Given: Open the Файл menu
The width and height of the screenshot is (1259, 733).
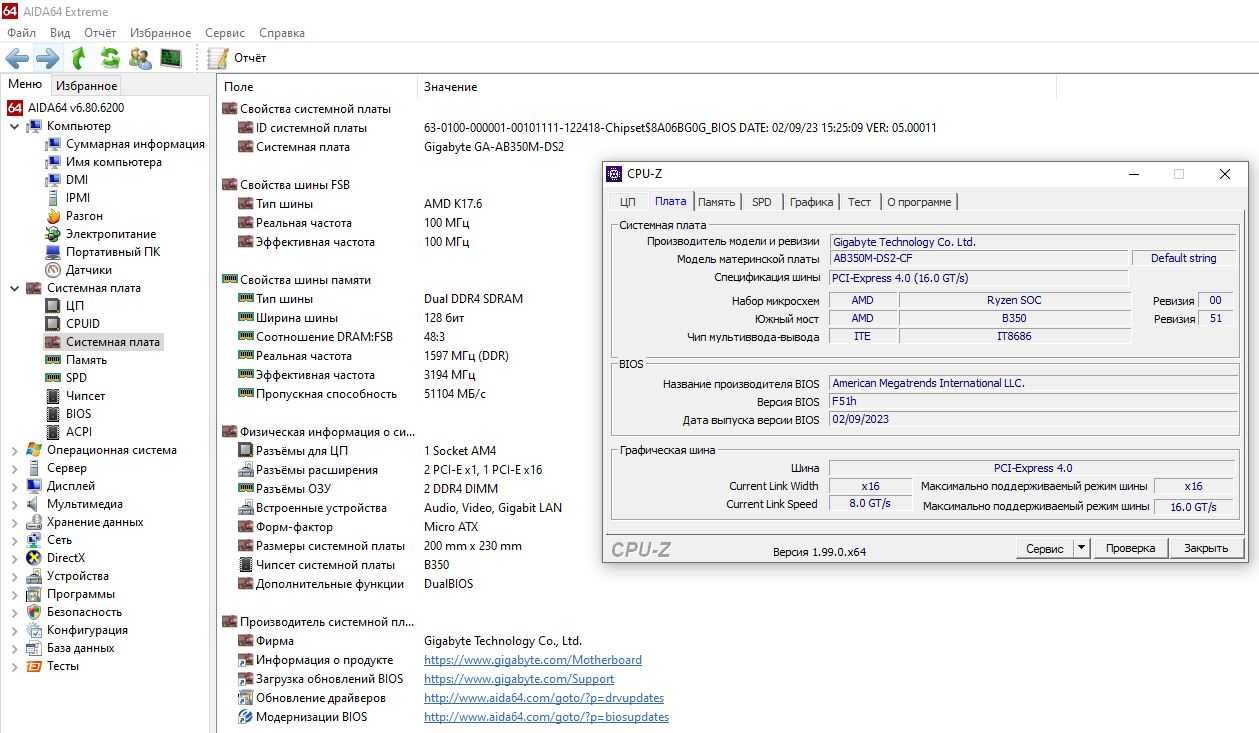Looking at the screenshot, I should click(x=21, y=33).
